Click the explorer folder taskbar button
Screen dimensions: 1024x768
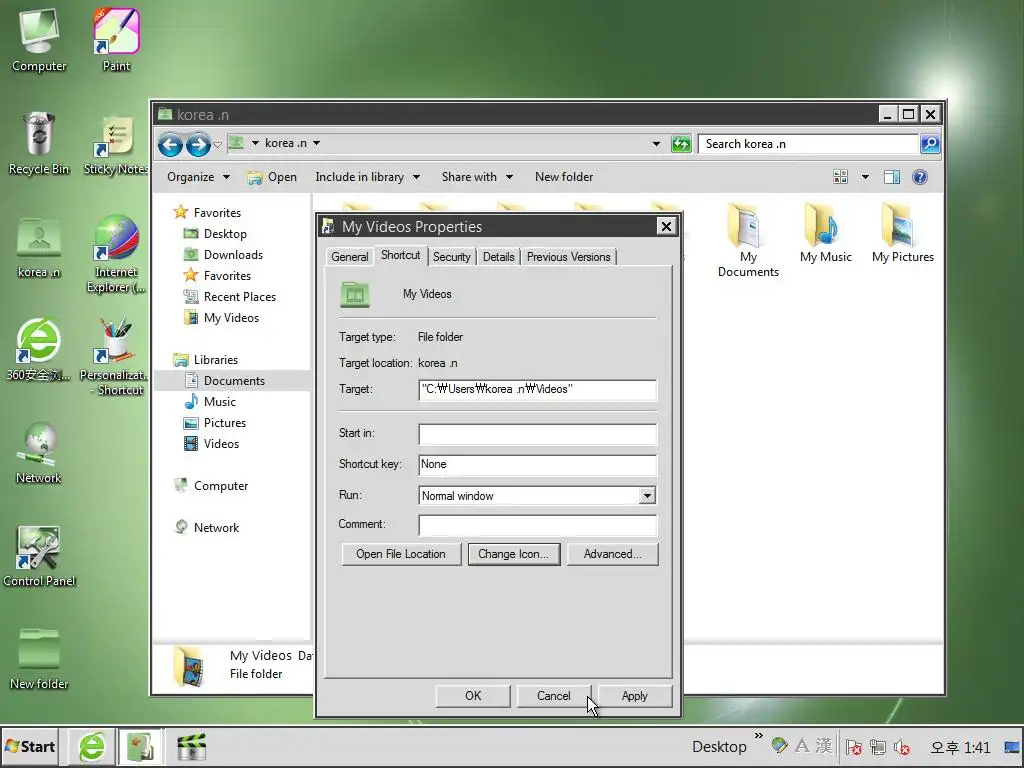[x=140, y=746]
